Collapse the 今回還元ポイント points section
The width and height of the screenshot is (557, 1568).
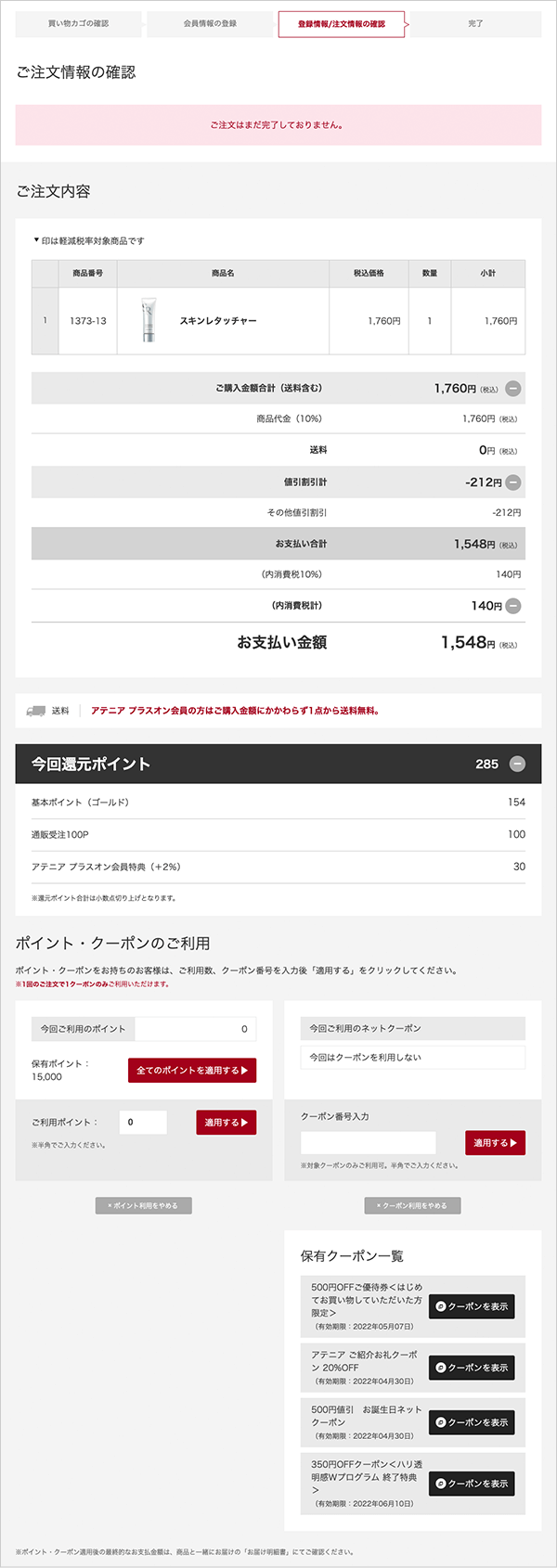pyautogui.click(x=517, y=764)
